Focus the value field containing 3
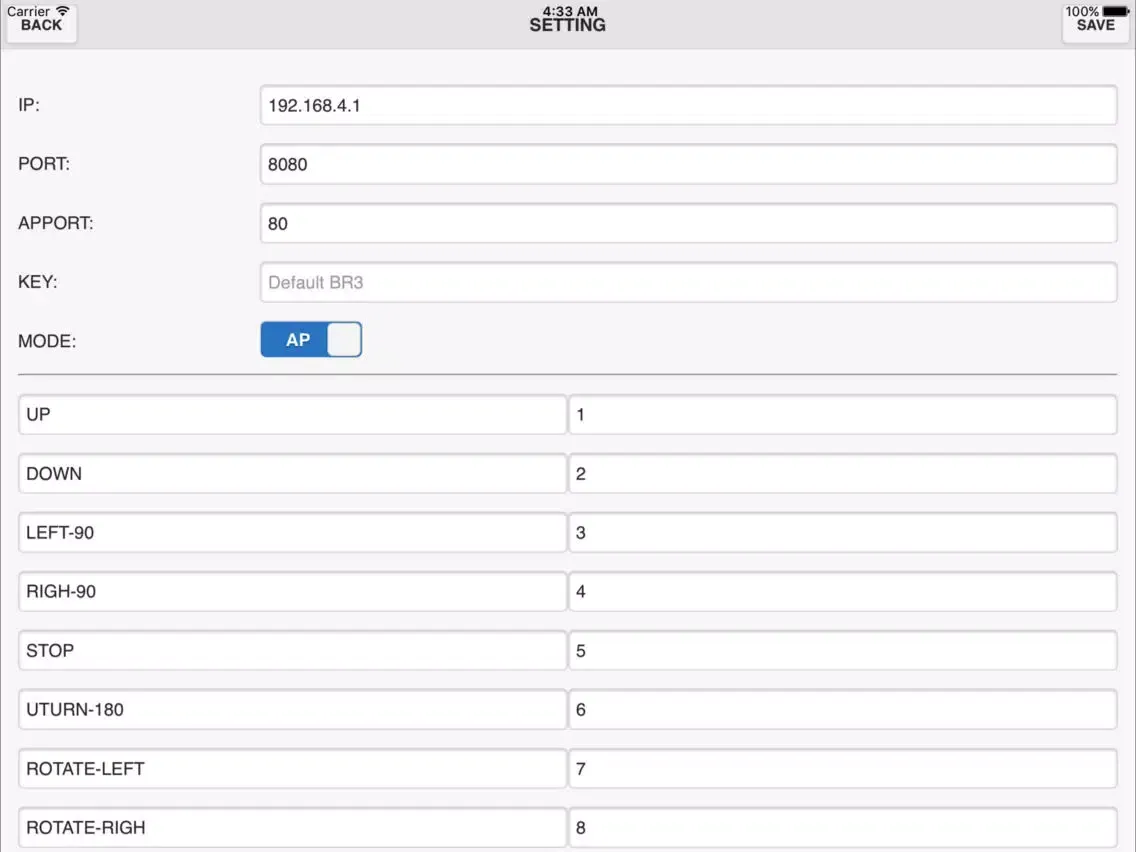This screenshot has width=1136, height=852. coord(842,532)
